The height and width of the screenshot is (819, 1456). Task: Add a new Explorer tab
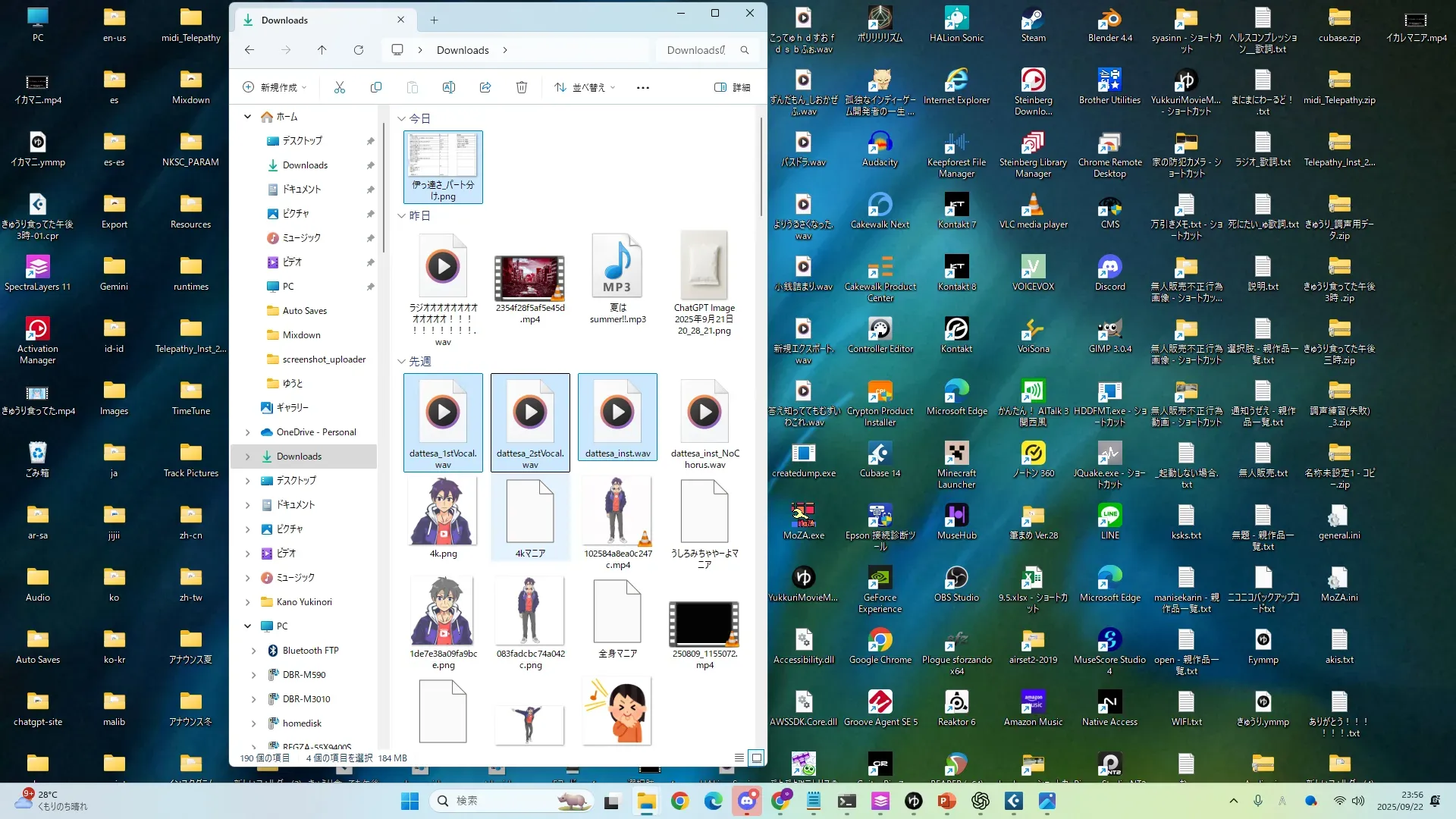434,20
